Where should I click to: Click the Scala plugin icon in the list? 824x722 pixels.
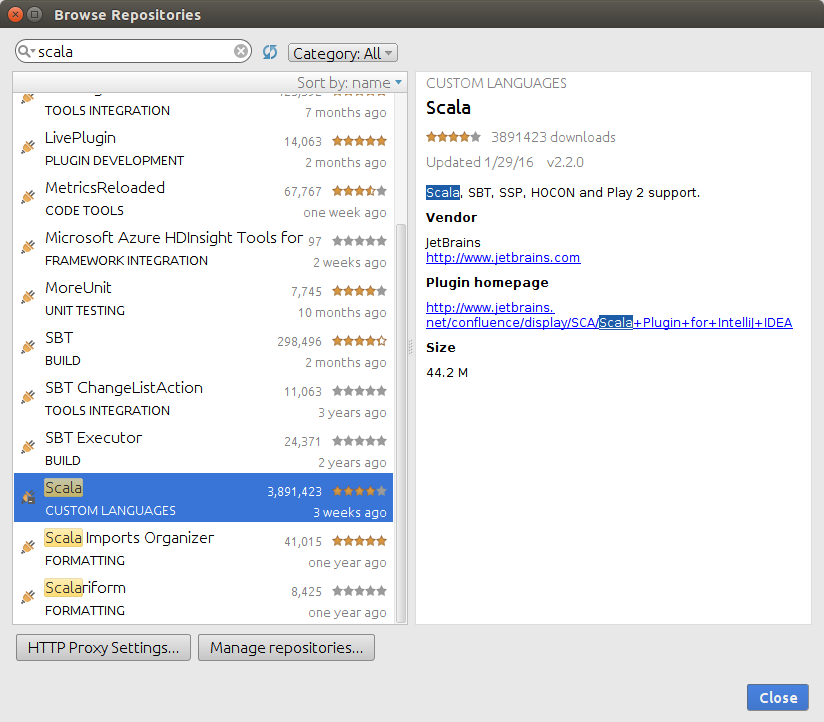27,496
